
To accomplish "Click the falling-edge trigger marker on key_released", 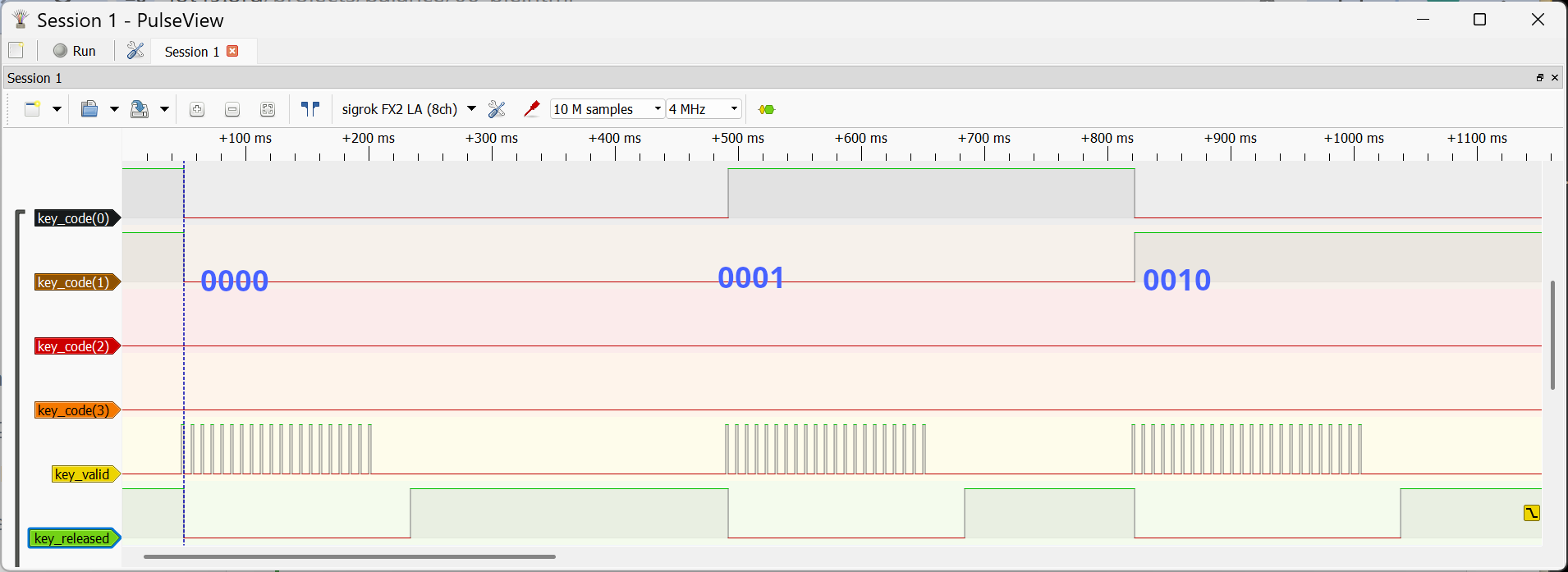I will pyautogui.click(x=1531, y=513).
